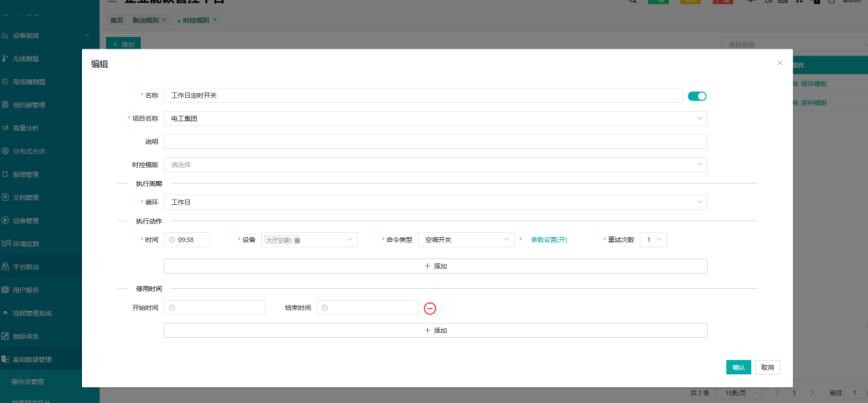The width and height of the screenshot is (868, 403).
Task: Close the 编辑 dialog with the X
Action: point(780,63)
